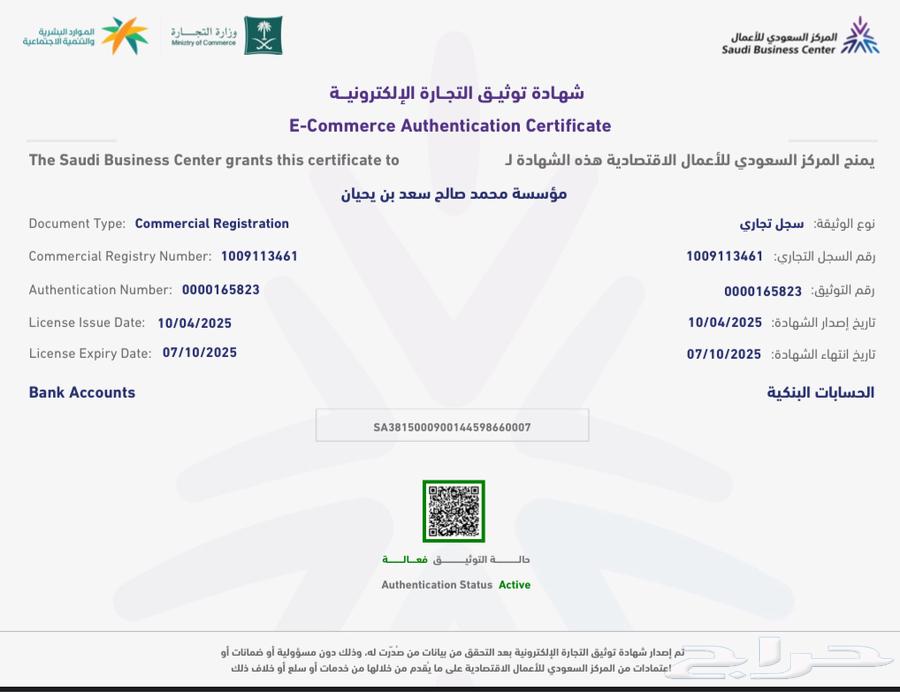This screenshot has height=692, width=900.
Task: Click the Arabic document type value سجل تجاري
Action: pyautogui.click(x=771, y=224)
